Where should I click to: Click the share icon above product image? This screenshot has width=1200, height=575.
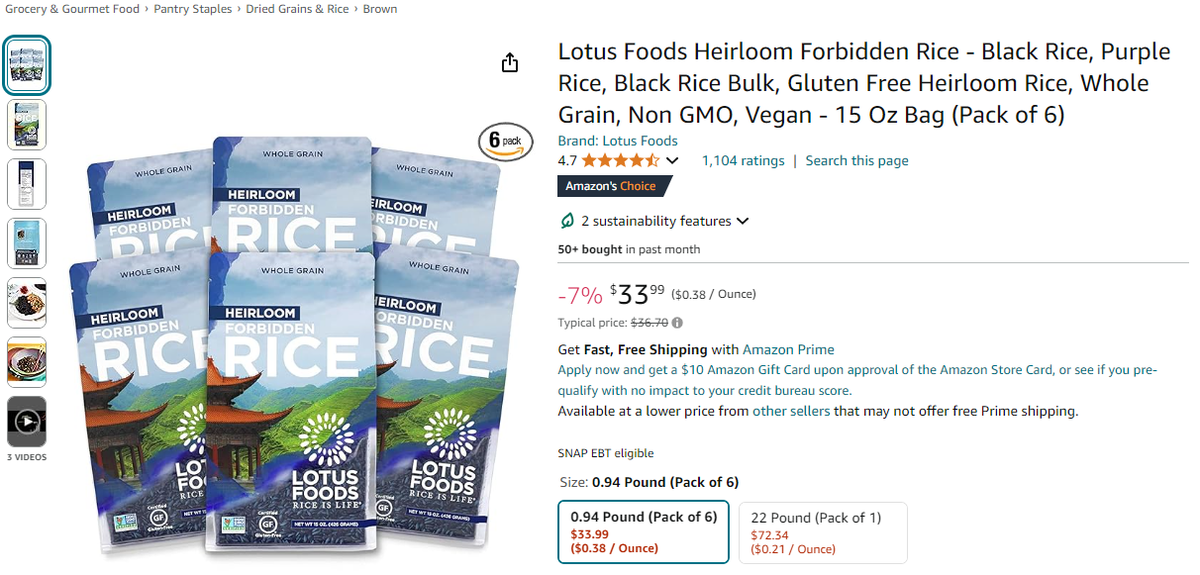[x=510, y=63]
